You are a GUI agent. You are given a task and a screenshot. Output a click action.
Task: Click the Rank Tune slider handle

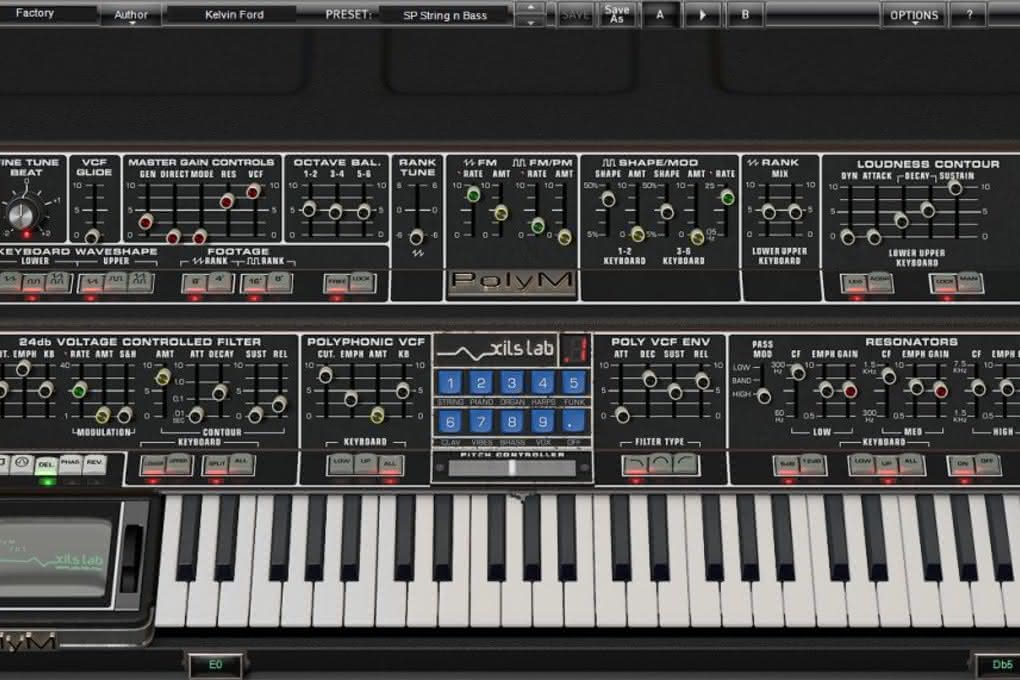(416, 237)
